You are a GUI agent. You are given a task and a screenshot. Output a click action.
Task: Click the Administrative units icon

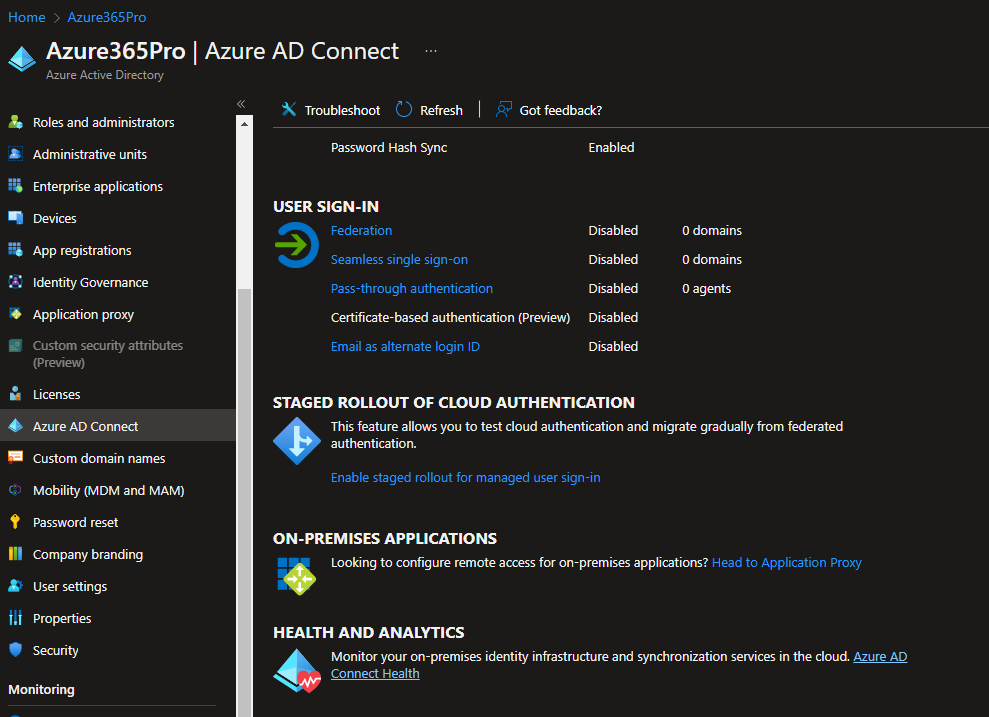point(16,154)
